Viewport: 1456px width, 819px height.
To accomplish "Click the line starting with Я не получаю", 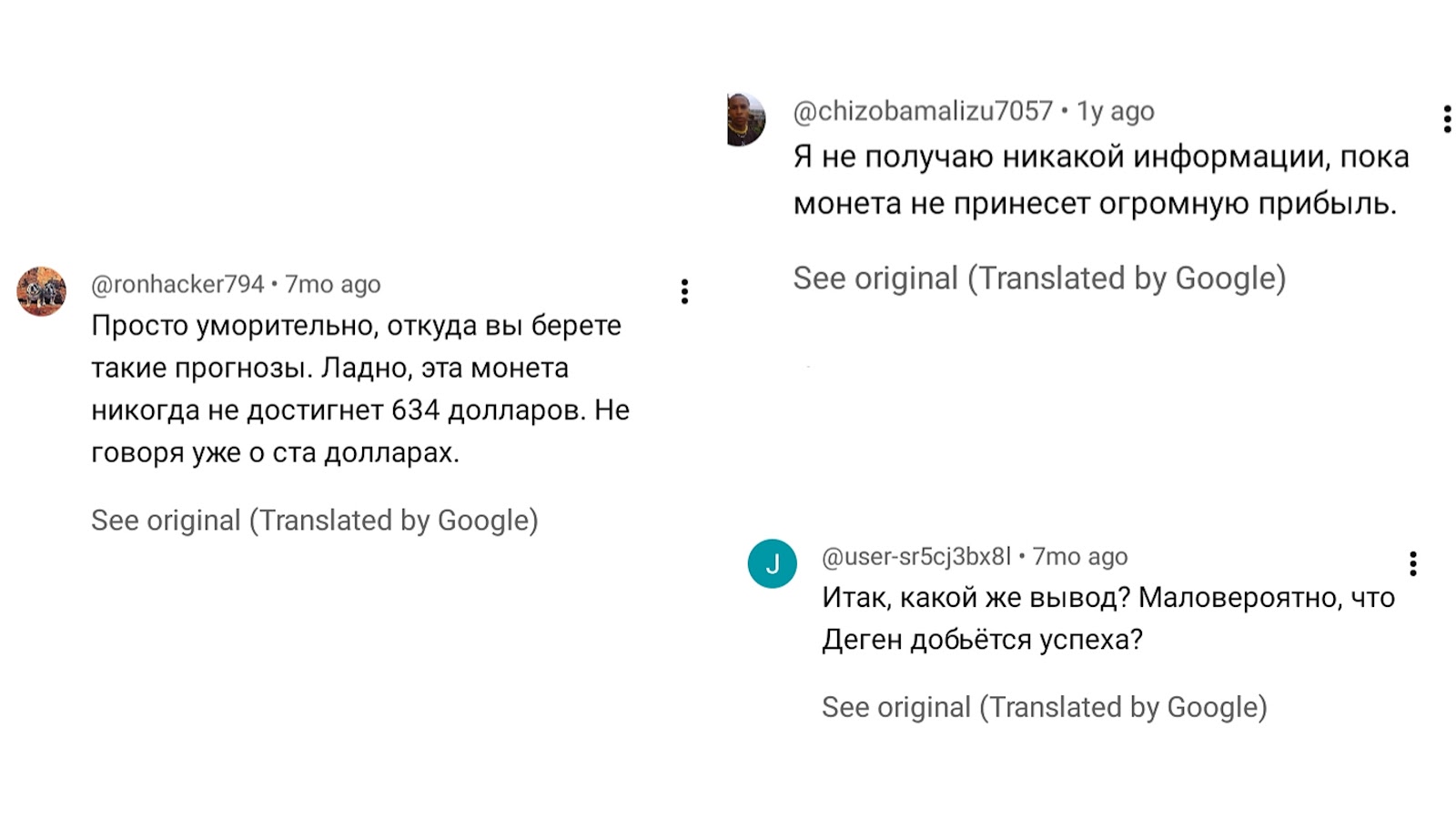I will (x=1100, y=157).
